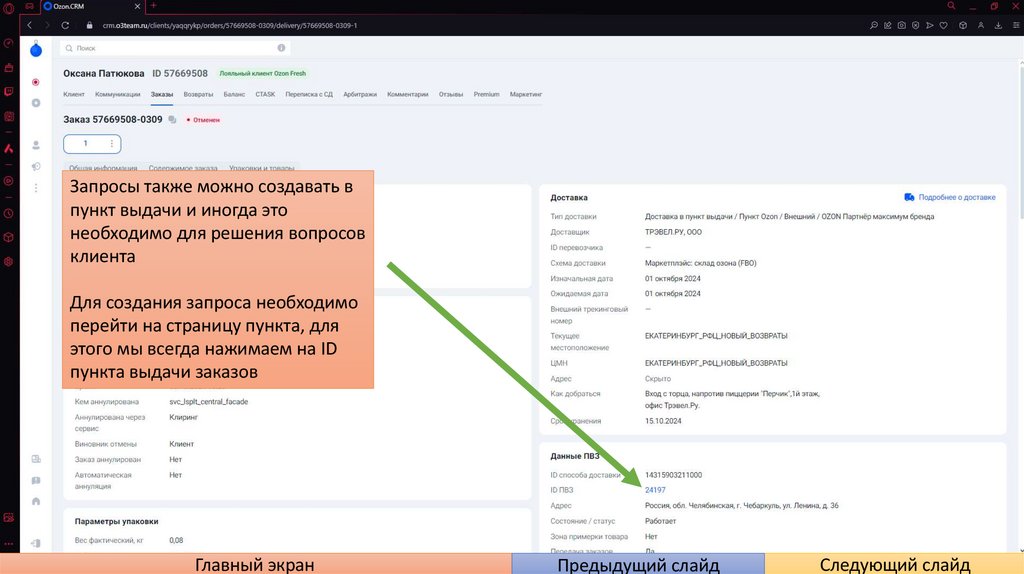1024x574 pixels.
Task: Click the ID 57669508 client identifier
Action: coord(180,73)
